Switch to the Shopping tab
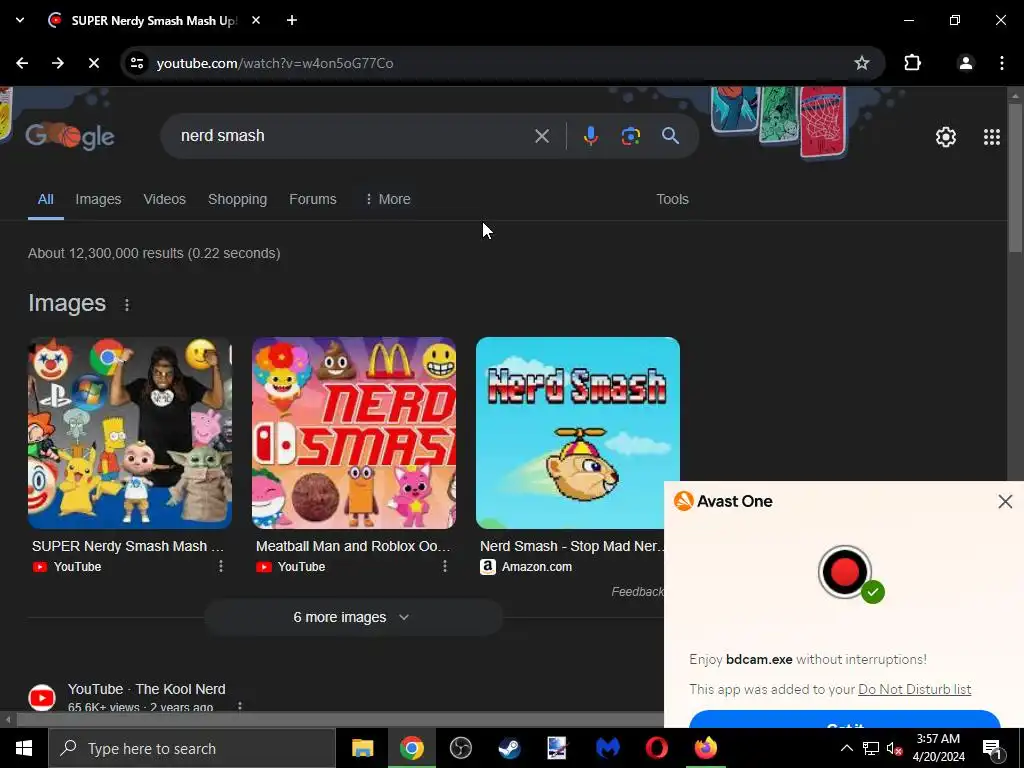 [237, 199]
